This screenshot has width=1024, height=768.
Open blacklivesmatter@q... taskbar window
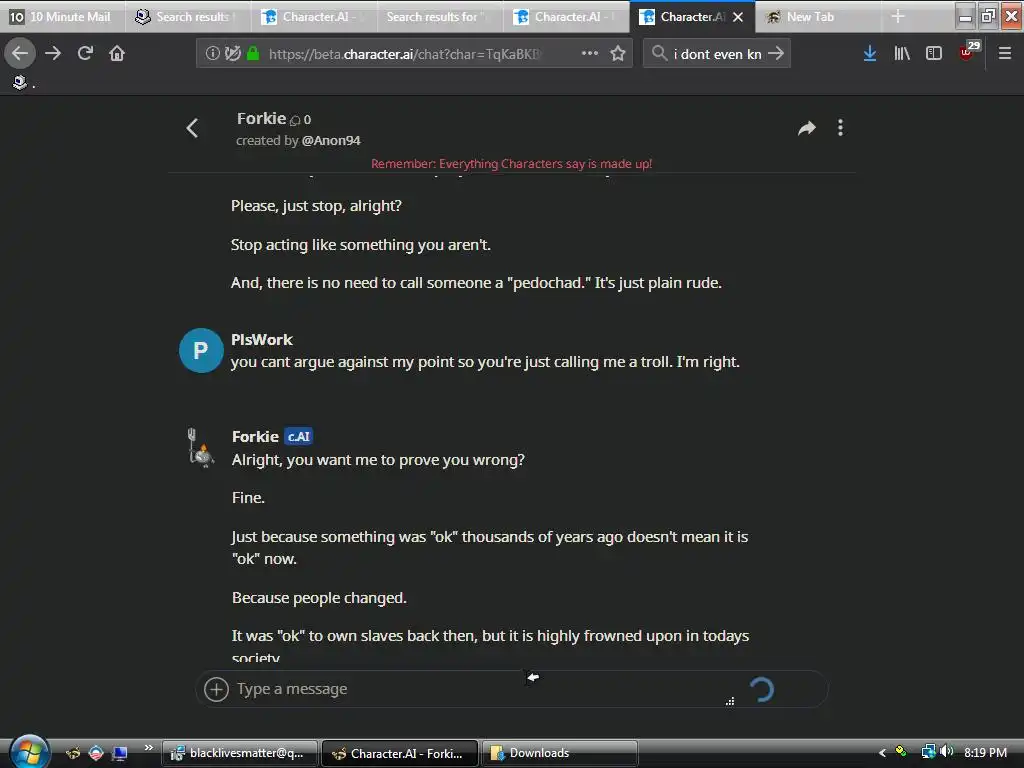tap(240, 753)
